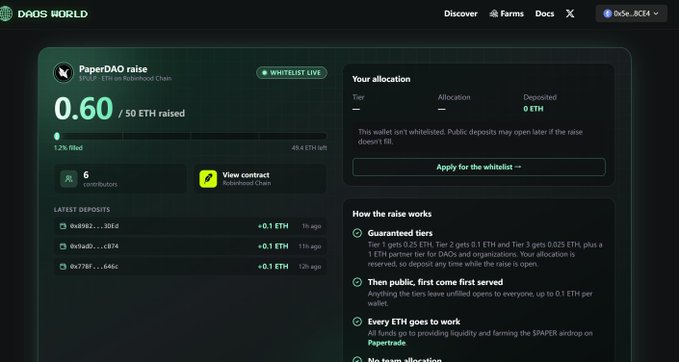Click the yellow feather contract icon

click(208, 178)
